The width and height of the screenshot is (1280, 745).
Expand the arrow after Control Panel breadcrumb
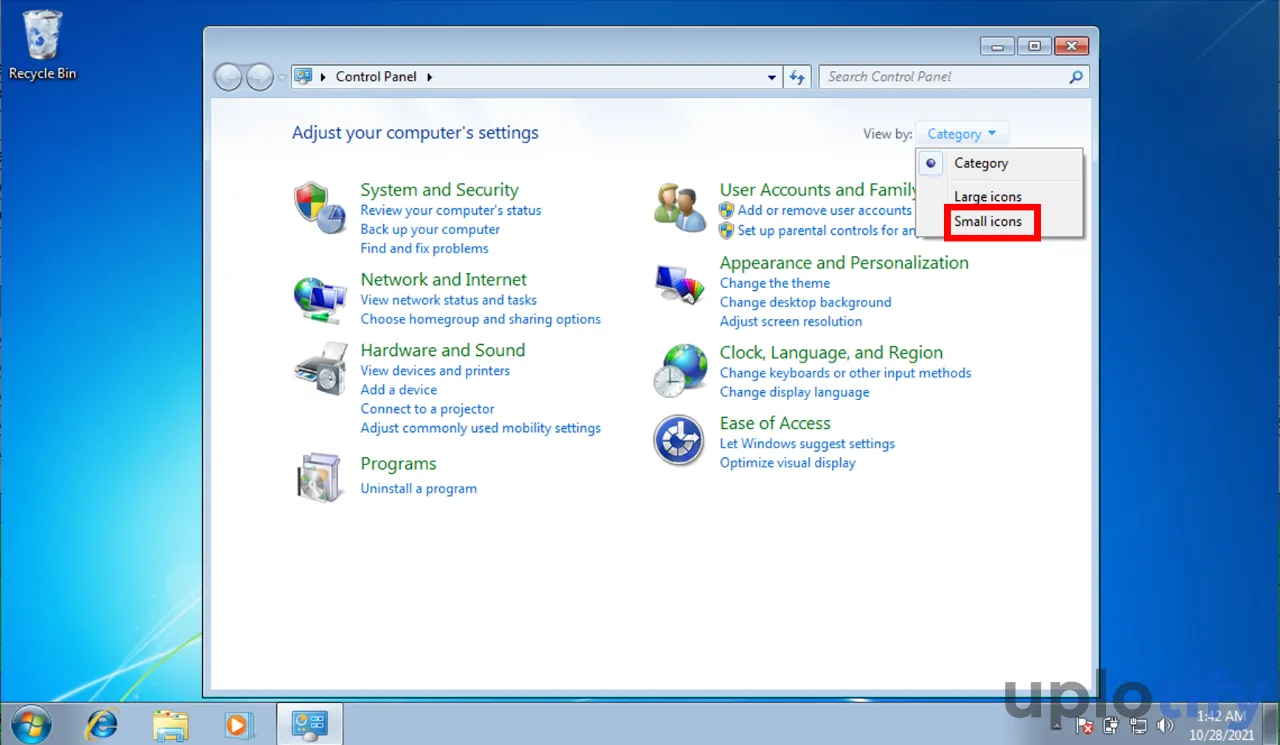(430, 77)
